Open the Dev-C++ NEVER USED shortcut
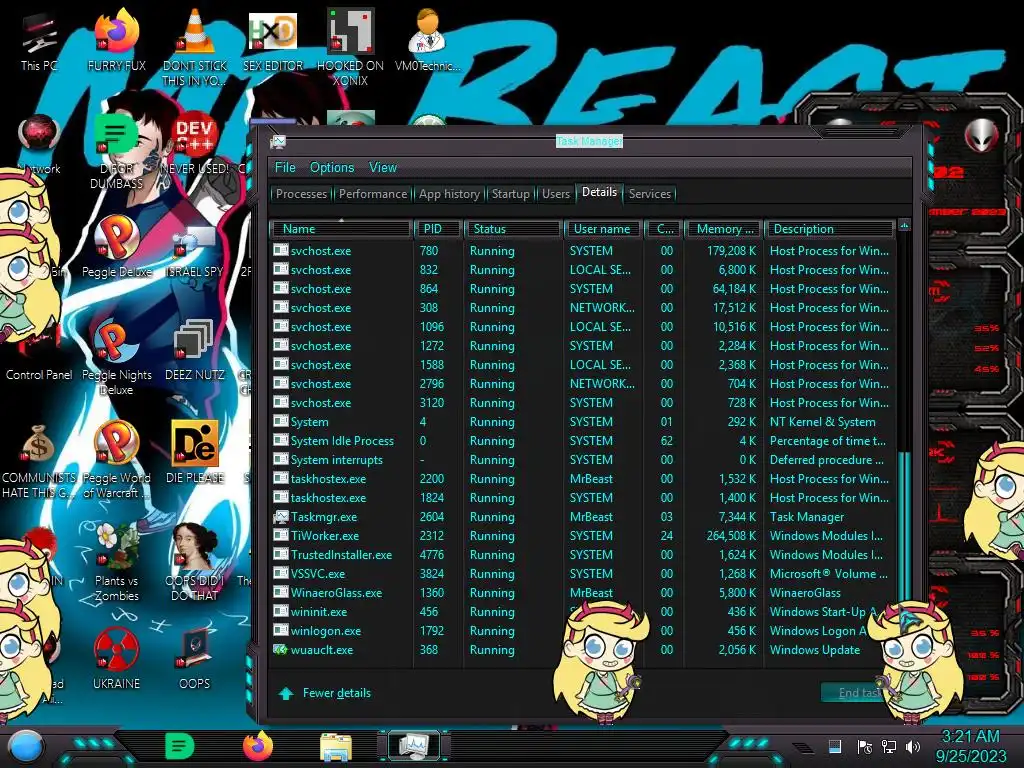 195,145
